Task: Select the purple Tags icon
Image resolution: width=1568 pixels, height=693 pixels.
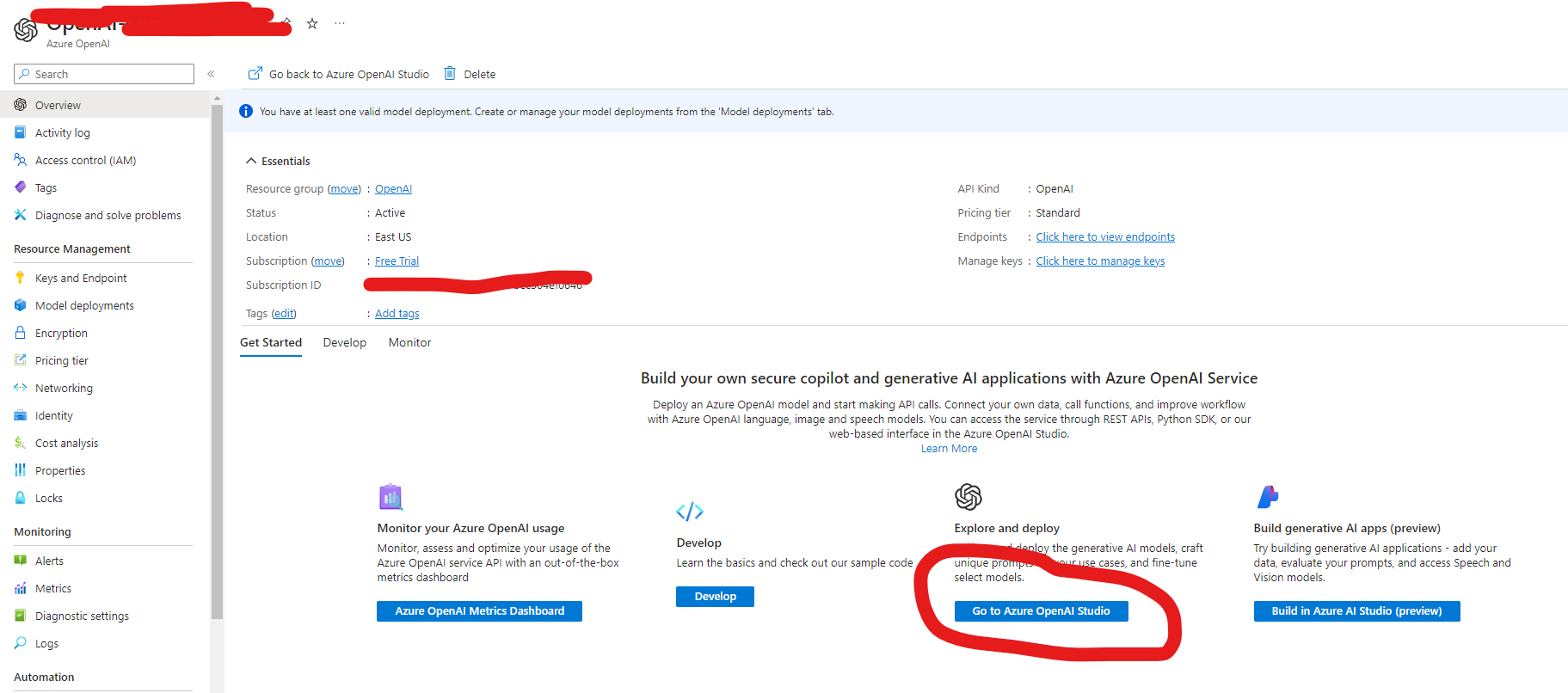Action: point(20,187)
